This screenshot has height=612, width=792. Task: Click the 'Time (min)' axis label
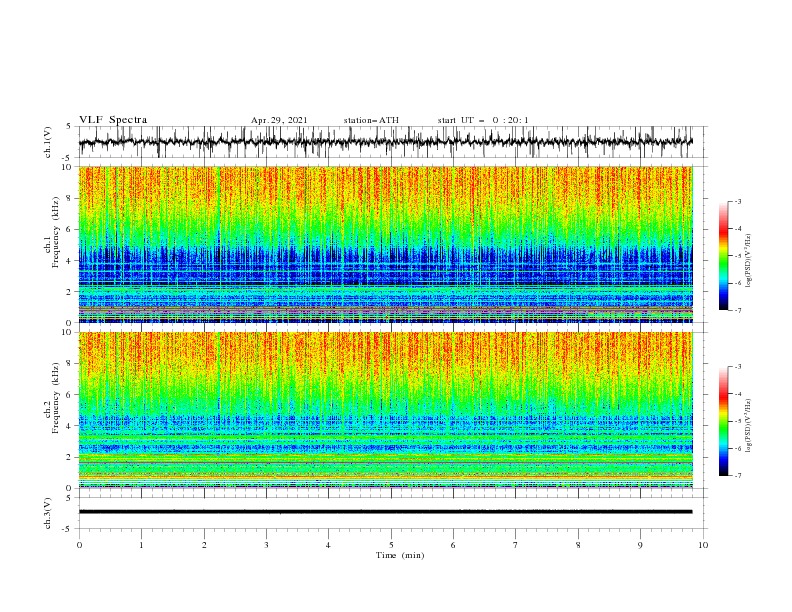click(400, 555)
